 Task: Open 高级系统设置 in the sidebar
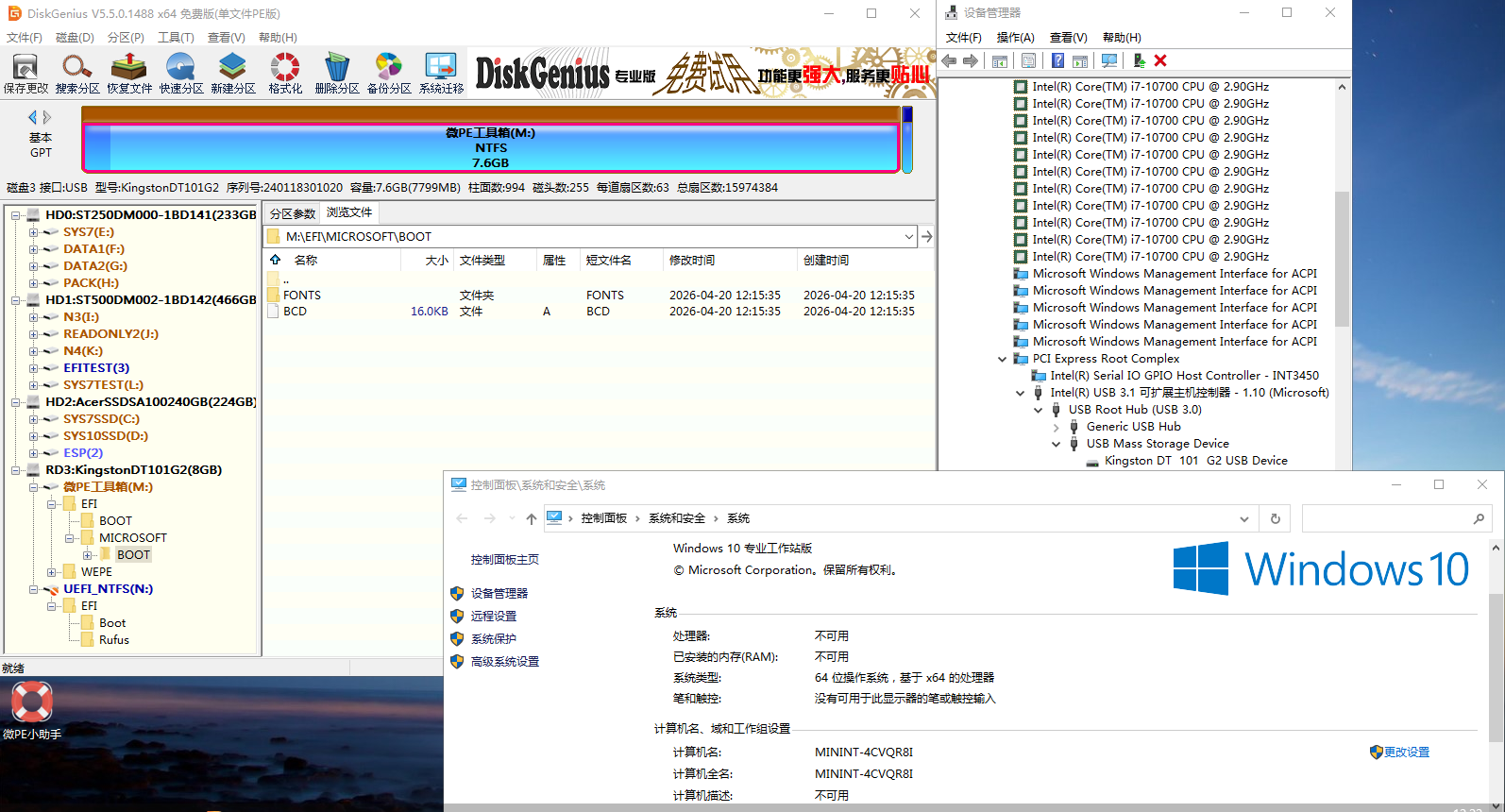pyautogui.click(x=504, y=662)
